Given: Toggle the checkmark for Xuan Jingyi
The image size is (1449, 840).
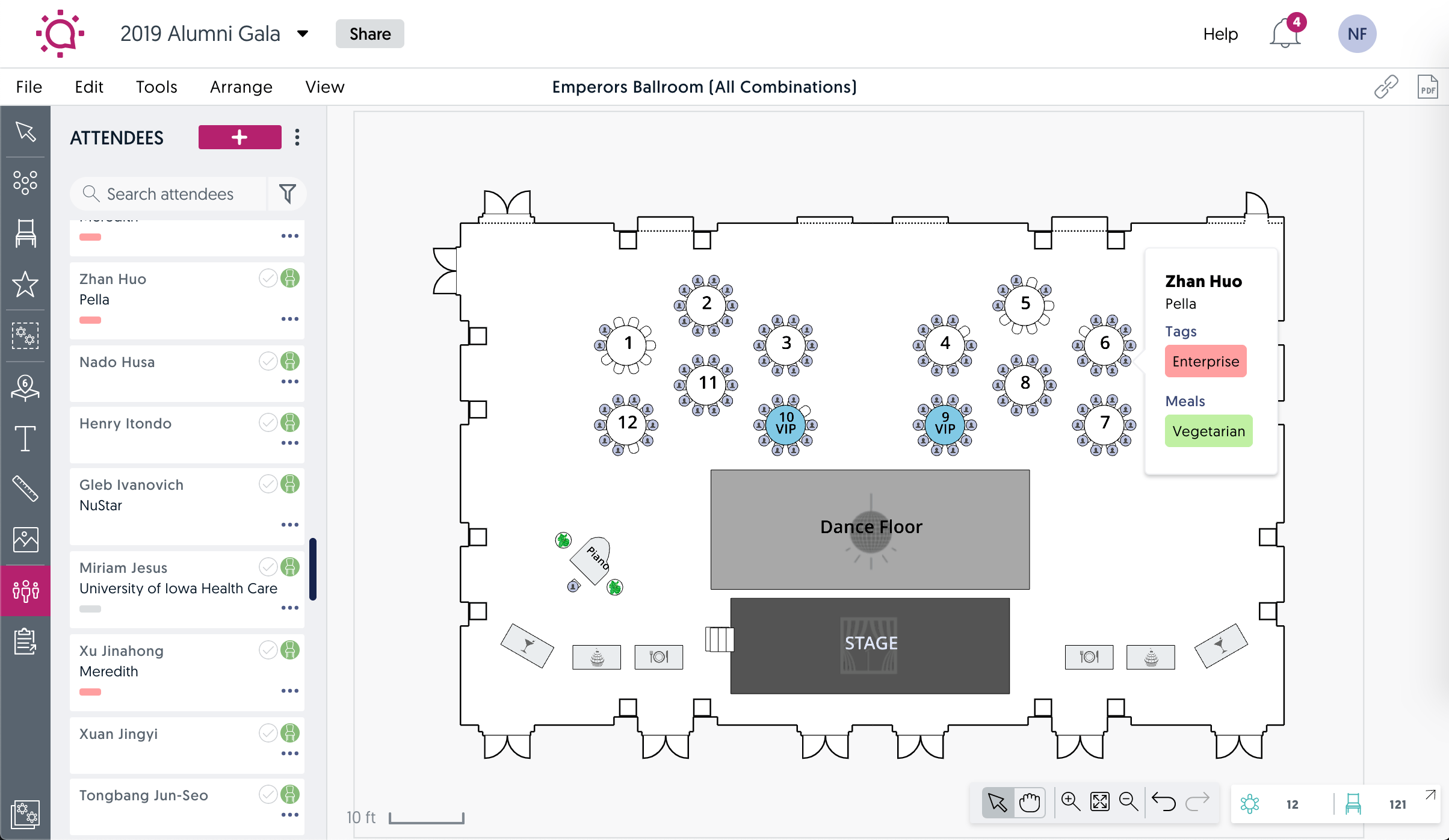Looking at the screenshot, I should [x=268, y=733].
